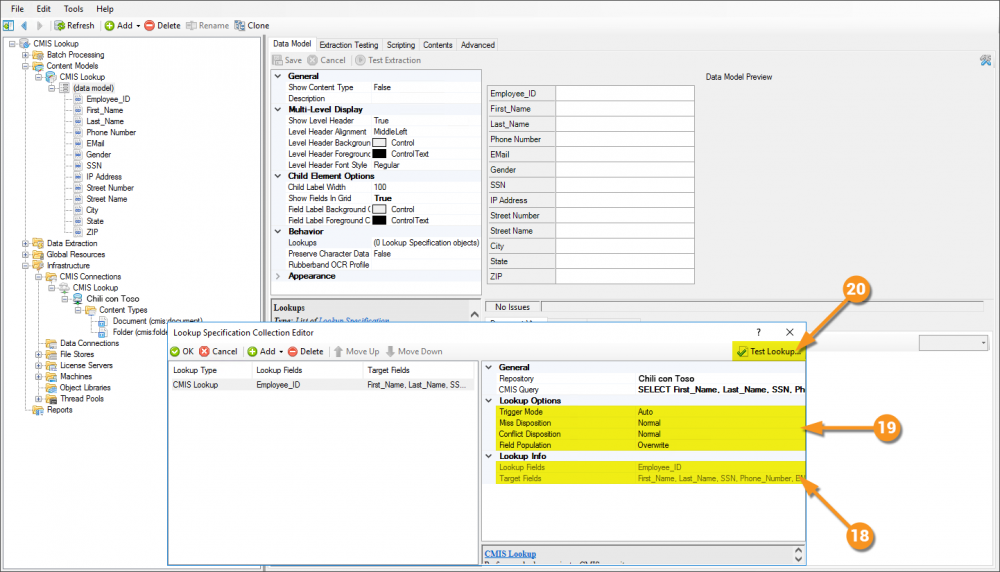1000x572 pixels.
Task: Select the Reports node in tree
Action: pos(59,410)
